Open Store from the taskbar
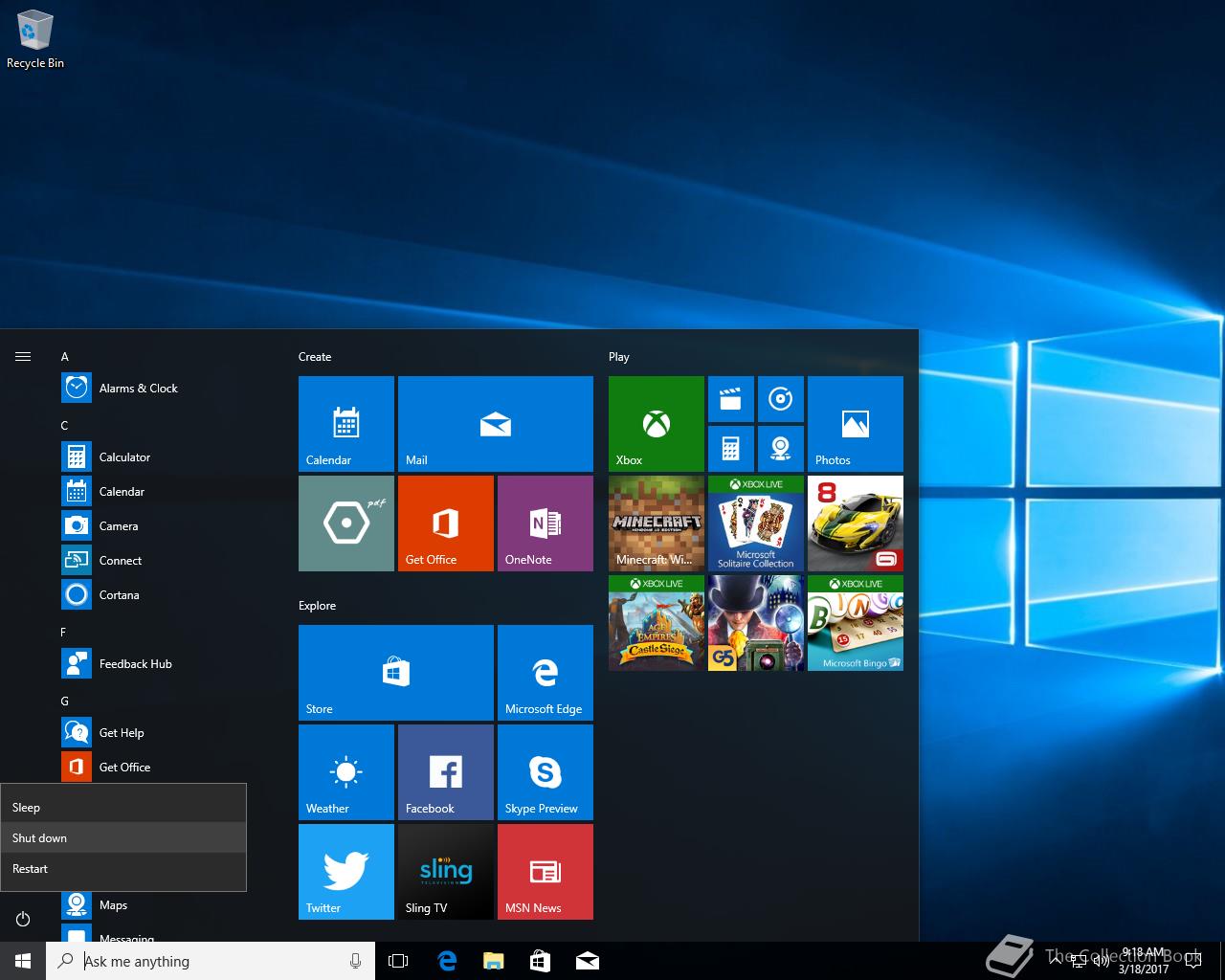The height and width of the screenshot is (980, 1225). [x=541, y=961]
